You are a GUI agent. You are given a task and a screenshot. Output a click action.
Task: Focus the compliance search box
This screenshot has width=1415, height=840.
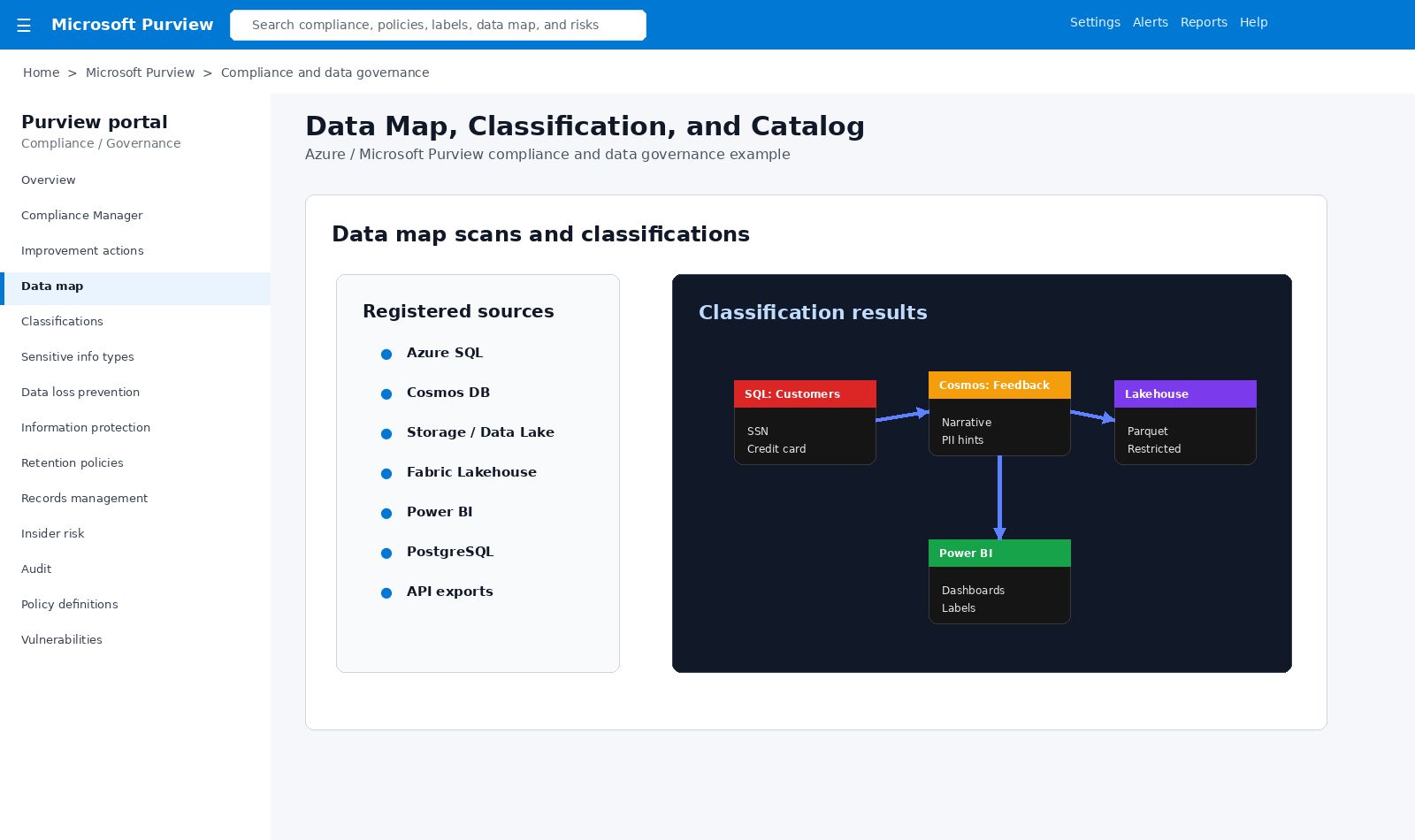pos(438,25)
